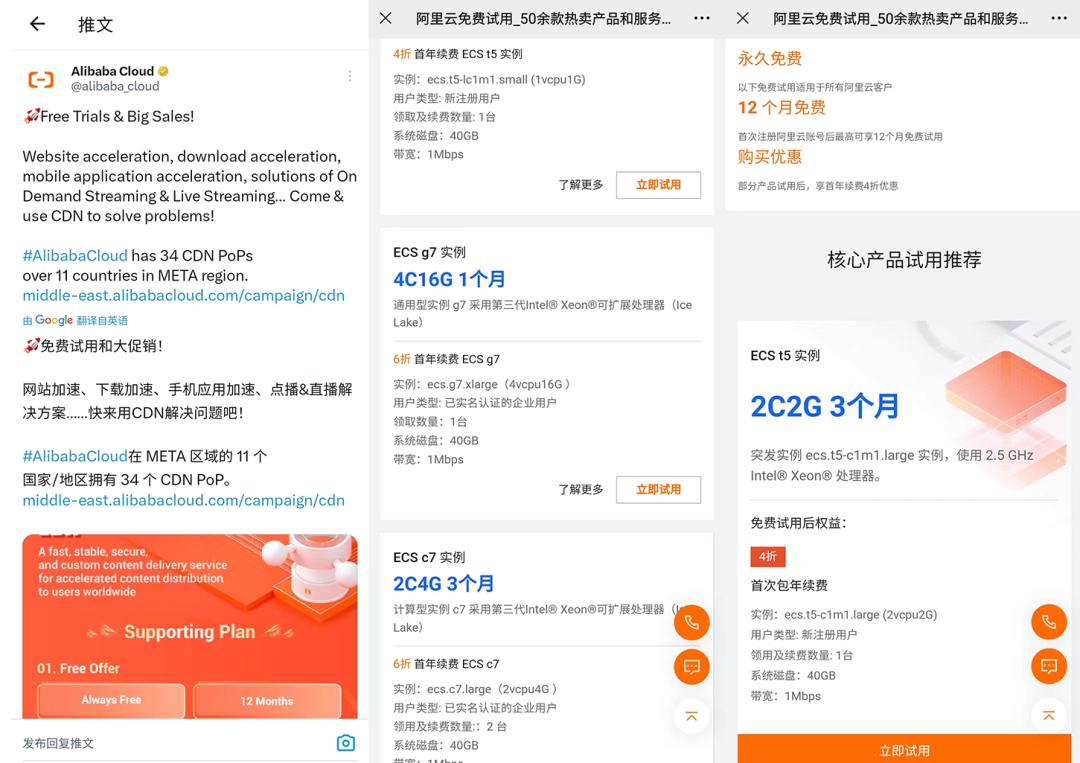Open chat bubble button on right page
Screen dimensions: 1080x763
pyautogui.click(x=1048, y=666)
